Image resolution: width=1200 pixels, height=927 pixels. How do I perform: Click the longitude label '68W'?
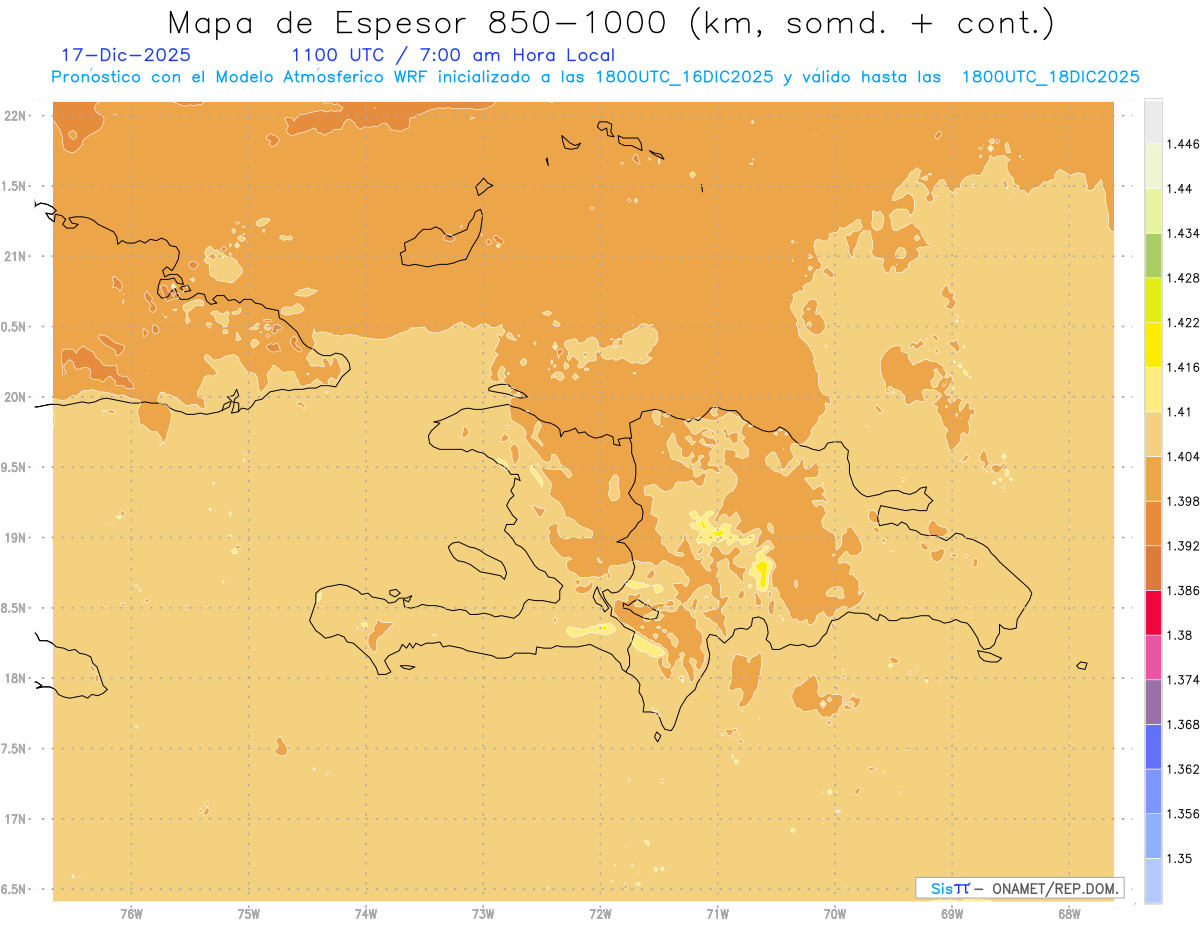[1069, 913]
